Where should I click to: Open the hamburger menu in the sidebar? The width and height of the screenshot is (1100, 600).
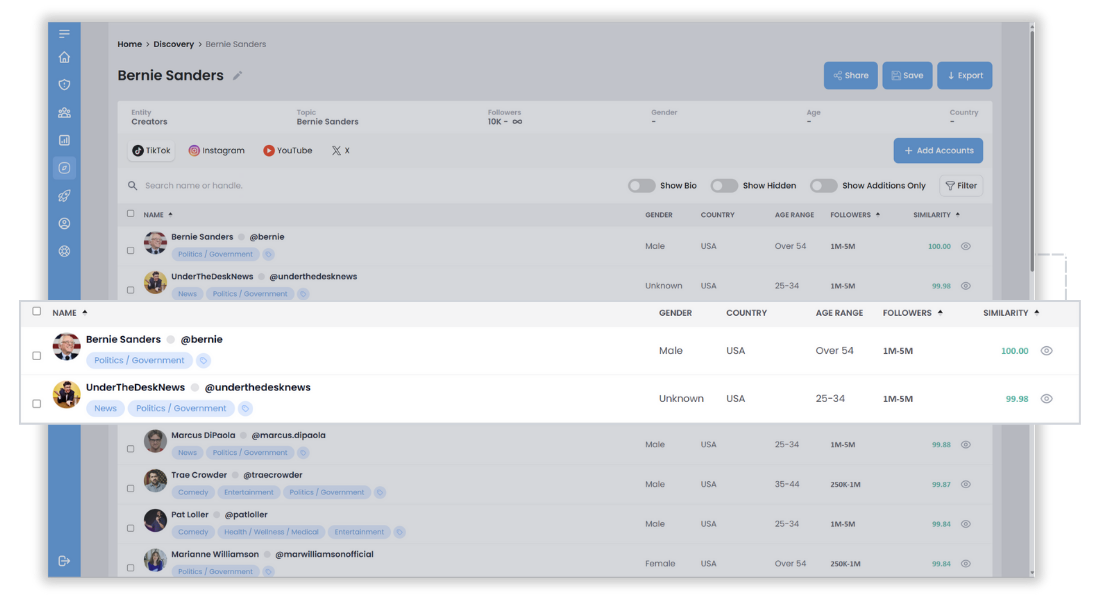65,34
